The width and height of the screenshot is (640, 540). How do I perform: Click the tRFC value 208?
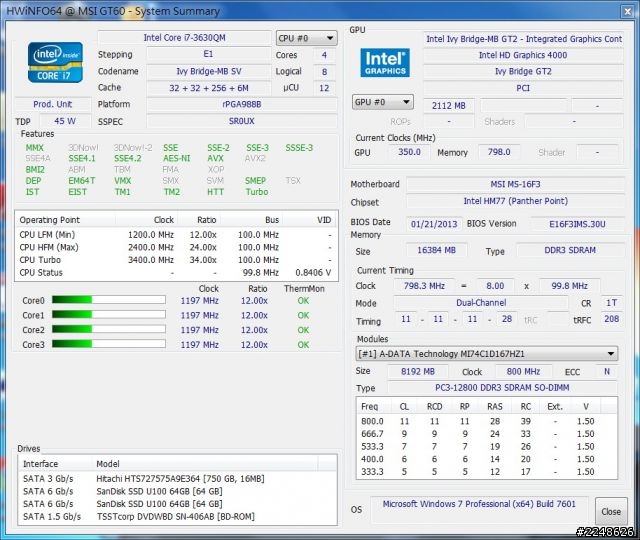click(x=611, y=319)
